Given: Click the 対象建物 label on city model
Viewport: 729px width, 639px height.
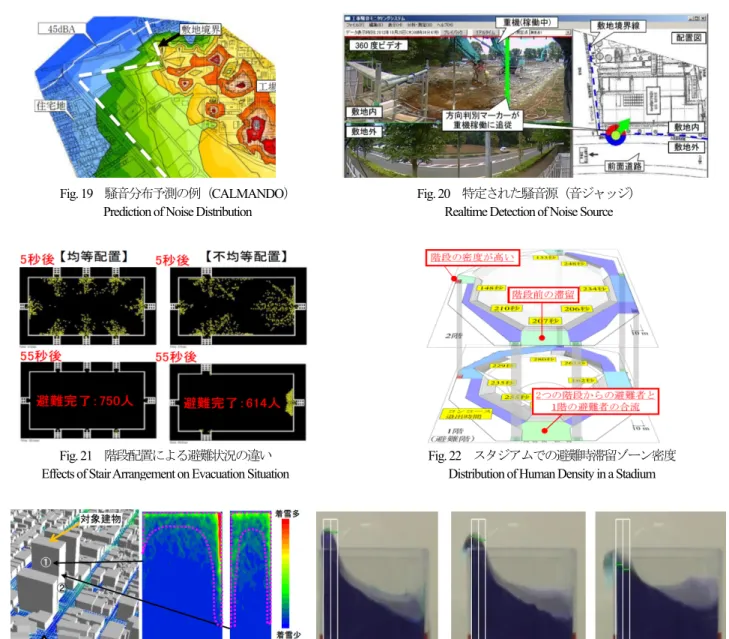Looking at the screenshot, I should (100, 519).
